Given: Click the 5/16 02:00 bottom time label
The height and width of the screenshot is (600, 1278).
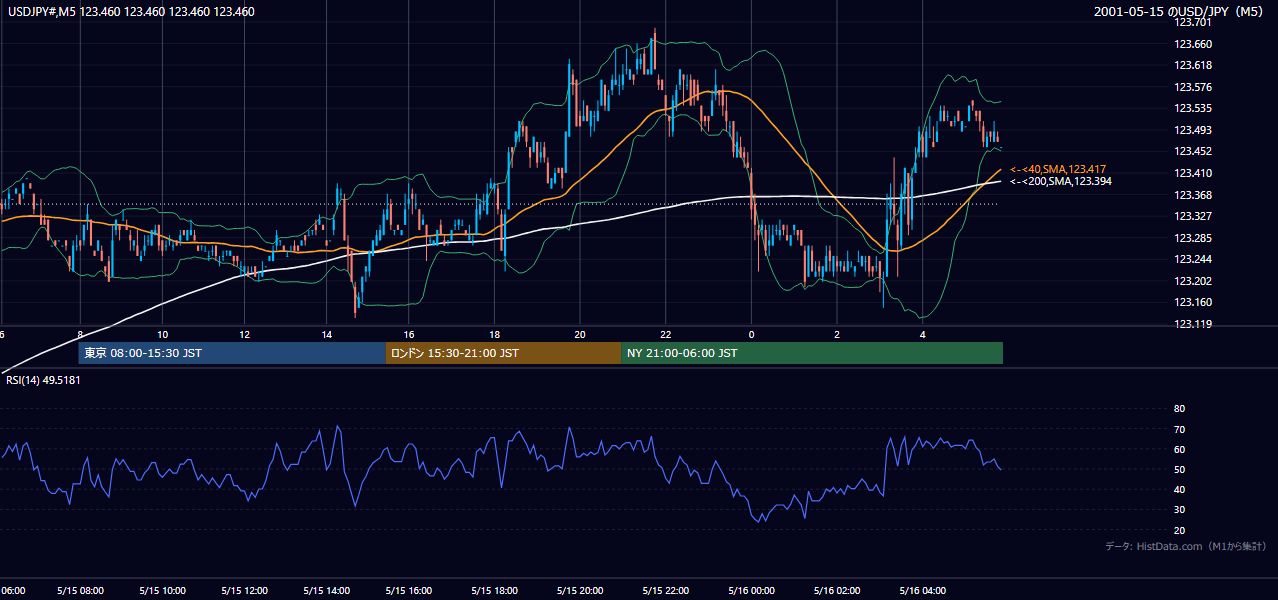Looking at the screenshot, I should [x=837, y=591].
